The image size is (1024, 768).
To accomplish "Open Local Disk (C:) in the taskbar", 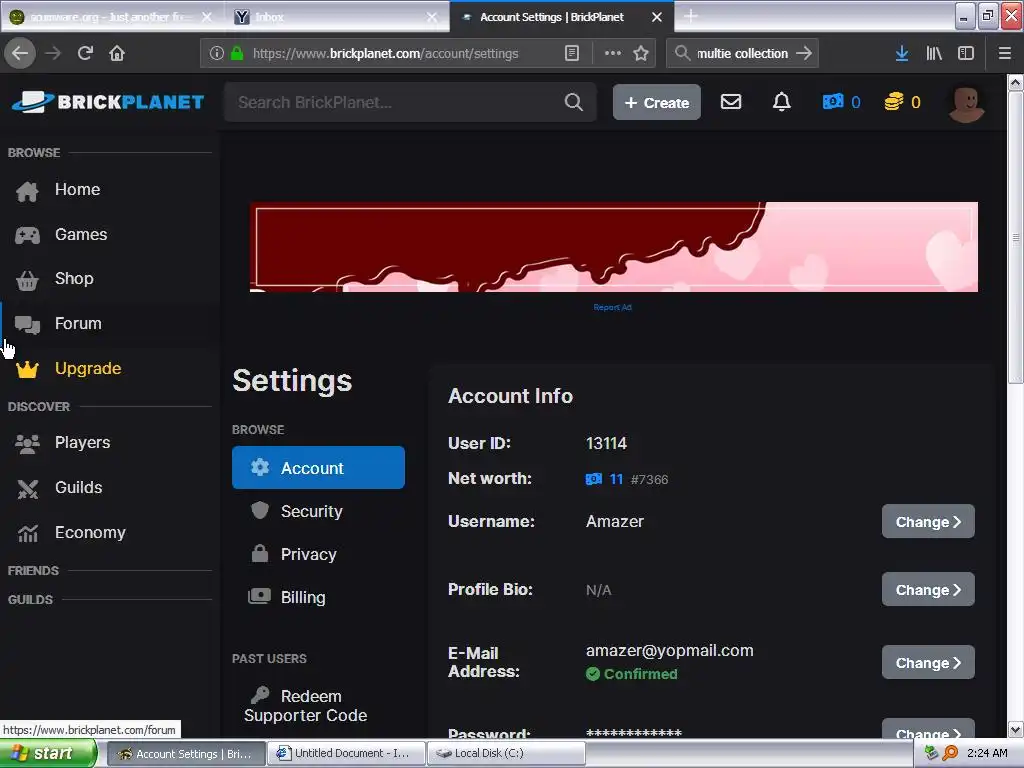I will [x=507, y=753].
